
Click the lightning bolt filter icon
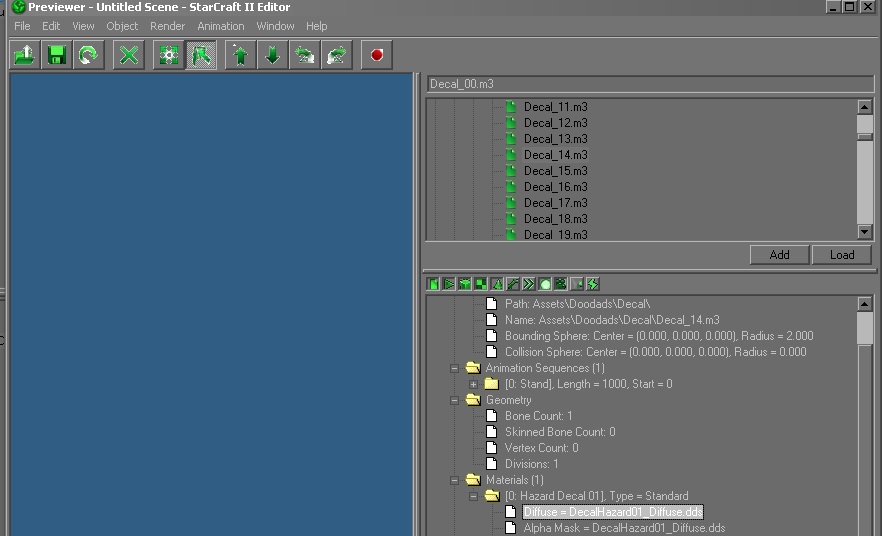click(x=593, y=284)
